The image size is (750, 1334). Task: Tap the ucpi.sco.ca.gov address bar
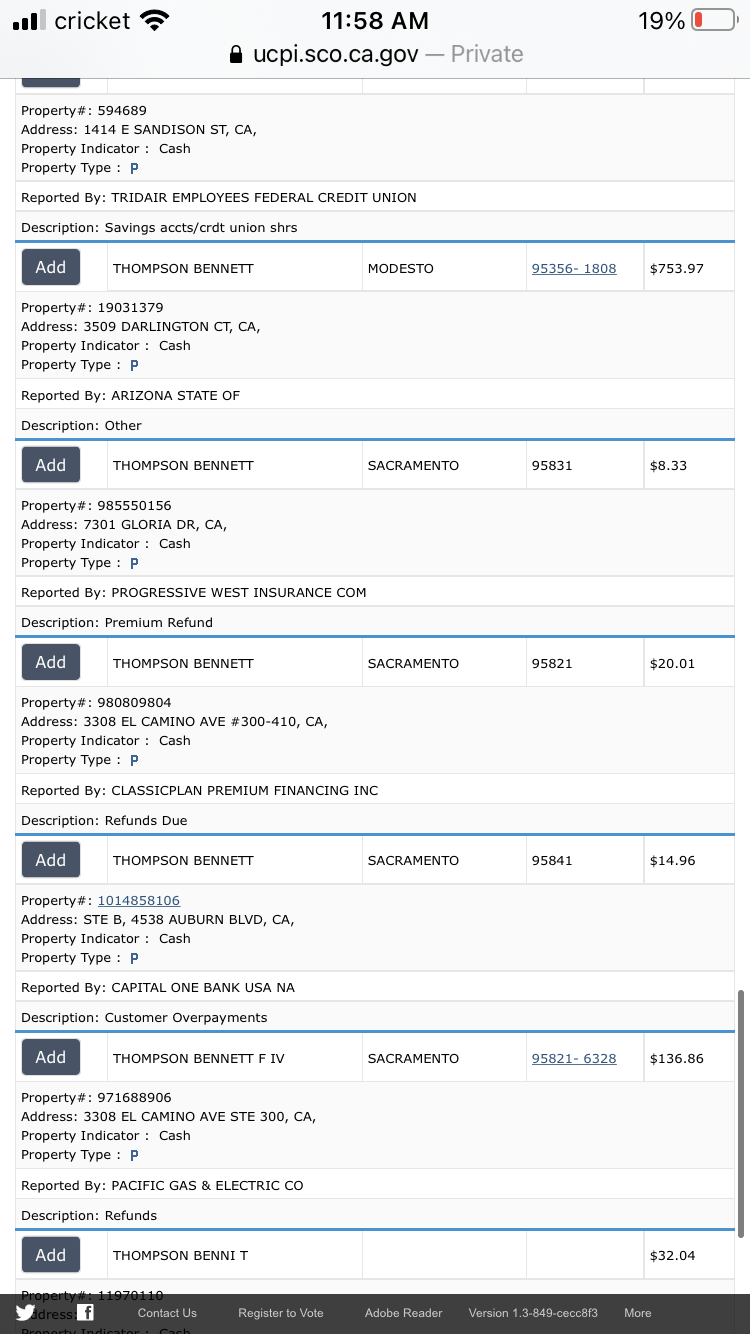click(375, 54)
